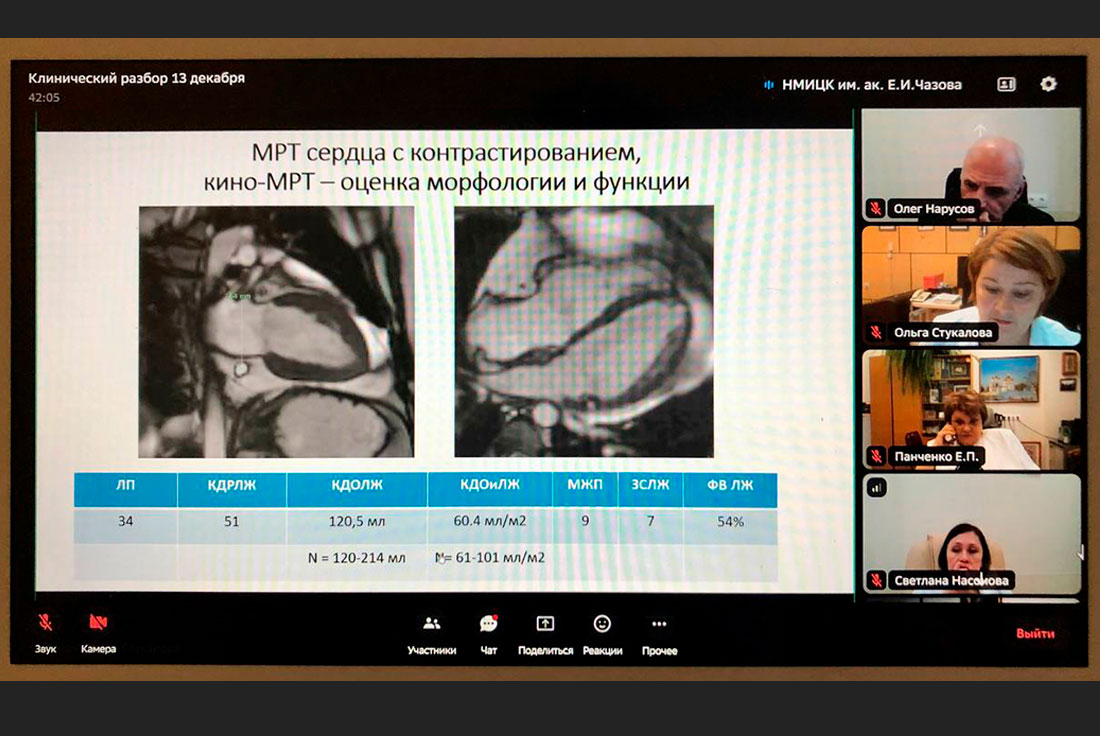This screenshot has height=736, width=1100.
Task: Click the name label Светлана Насонова
Action: [951, 580]
